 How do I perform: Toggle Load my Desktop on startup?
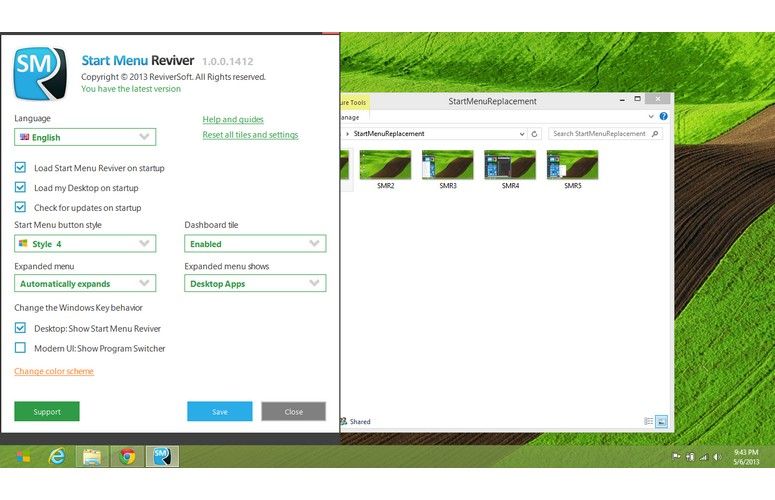20,187
